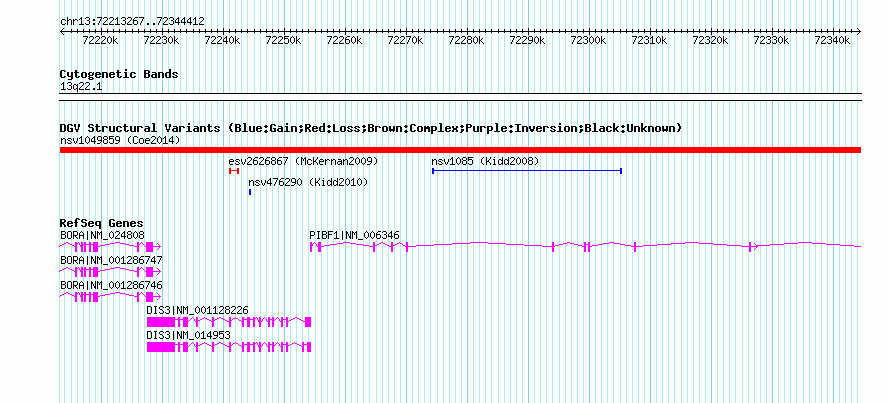Select the PIBF1 NM_006346 transcript glyph
Viewport: 890px width, 403px height.
point(585,246)
